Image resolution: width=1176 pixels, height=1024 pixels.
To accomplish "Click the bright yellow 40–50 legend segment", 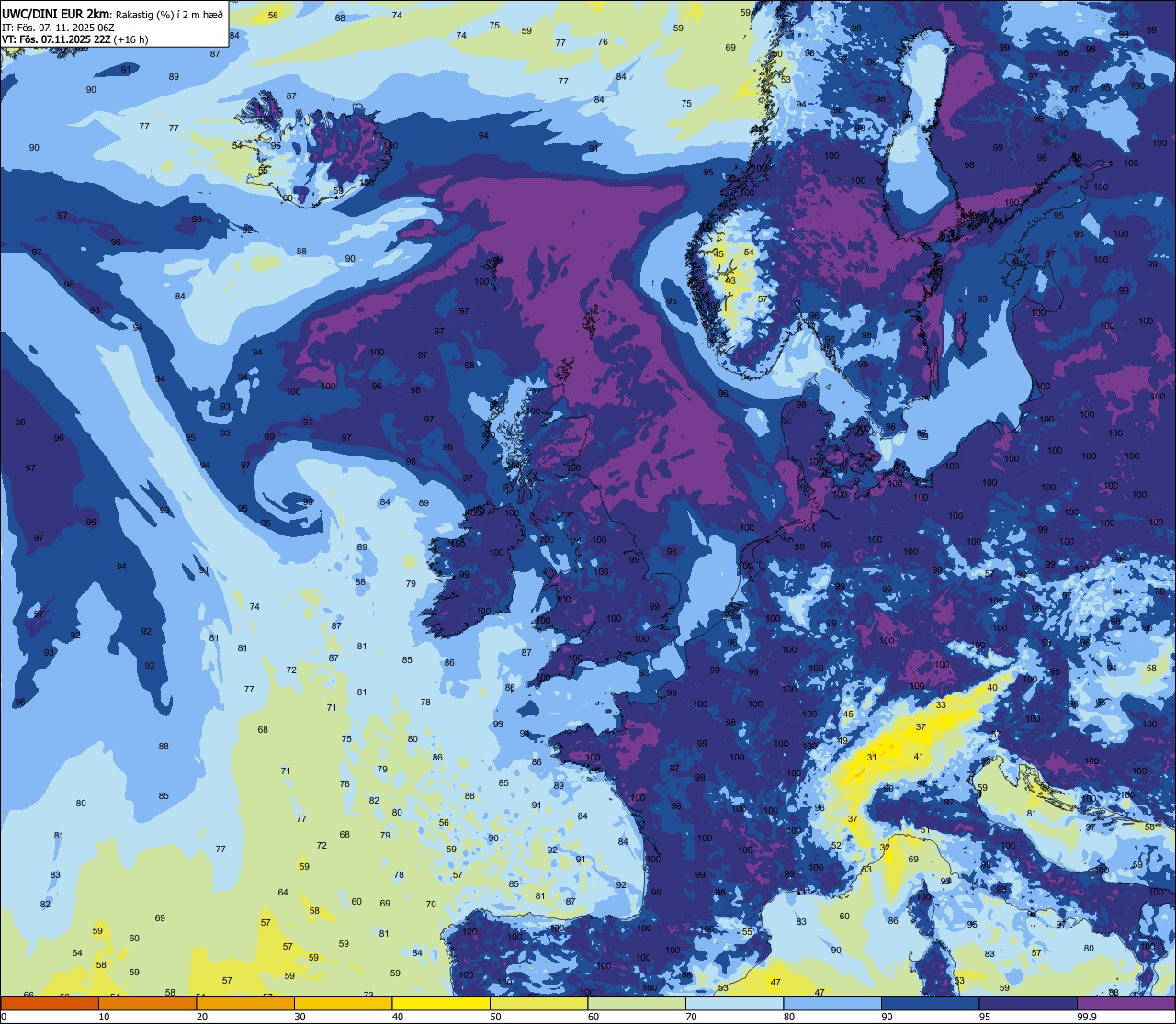I will point(441,1004).
